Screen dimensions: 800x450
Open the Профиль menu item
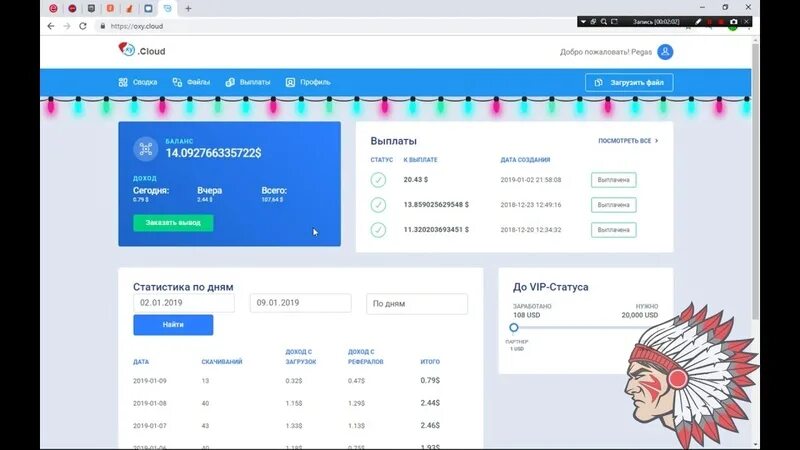(x=308, y=82)
